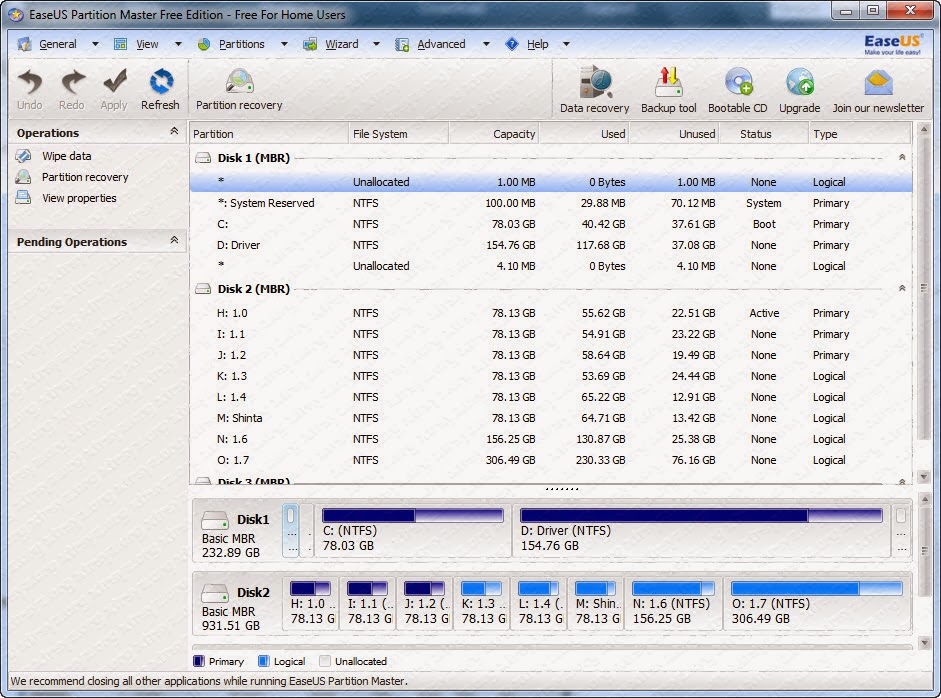Open the Wizard menu

point(341,44)
